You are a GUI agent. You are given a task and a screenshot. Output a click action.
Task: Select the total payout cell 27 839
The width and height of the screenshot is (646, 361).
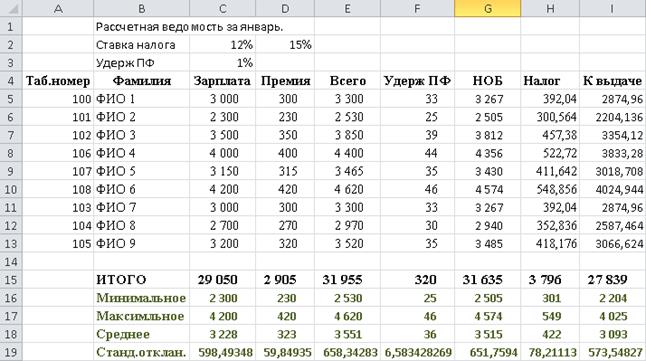coord(613,280)
